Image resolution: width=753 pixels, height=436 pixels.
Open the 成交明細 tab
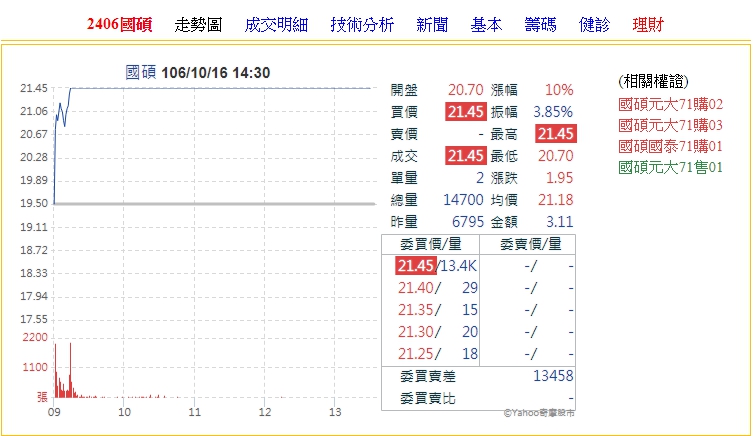point(276,24)
